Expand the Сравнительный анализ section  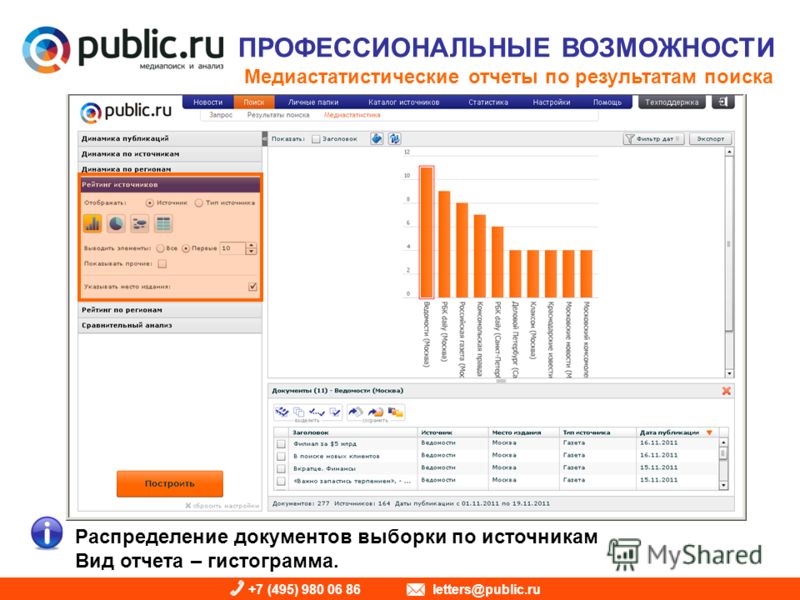[x=170, y=325]
